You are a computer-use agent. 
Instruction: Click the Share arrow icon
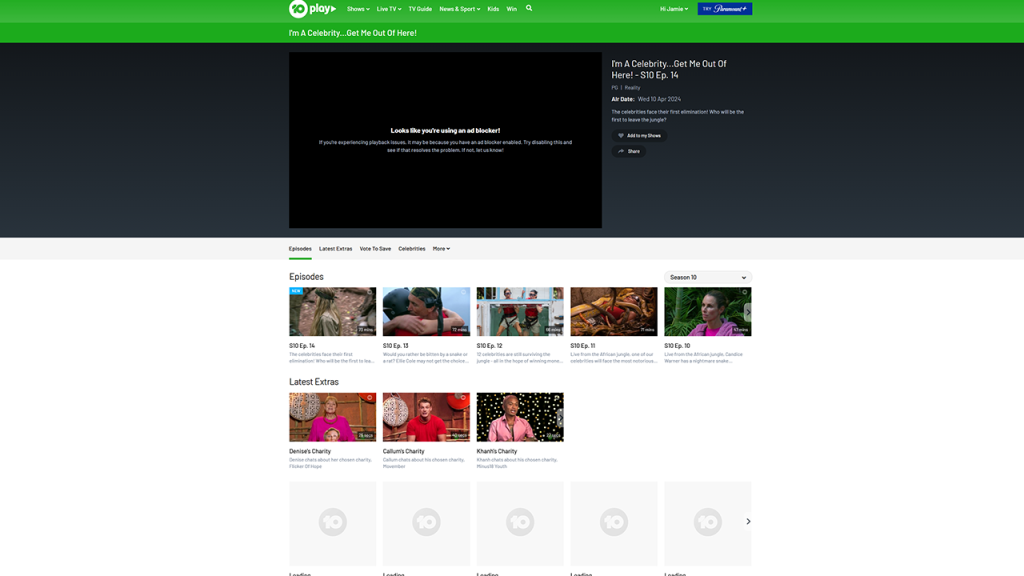tap(621, 152)
